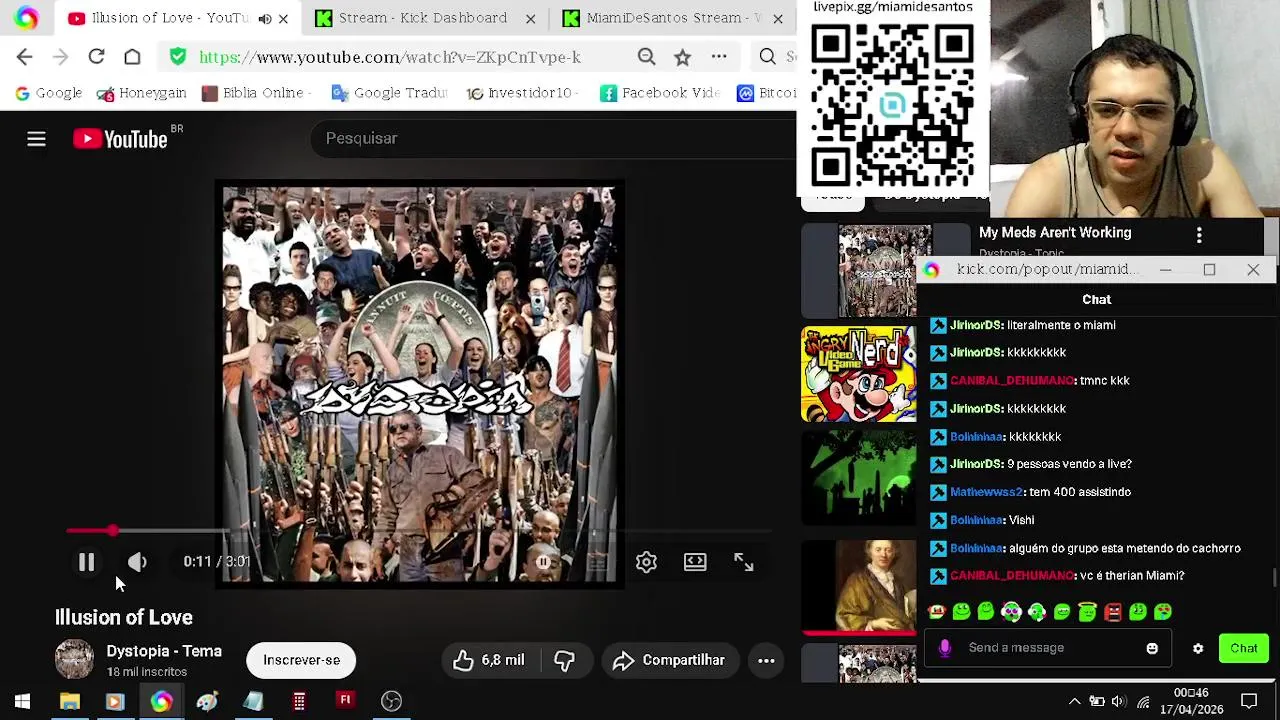Open the Google bookmark

tap(48, 93)
